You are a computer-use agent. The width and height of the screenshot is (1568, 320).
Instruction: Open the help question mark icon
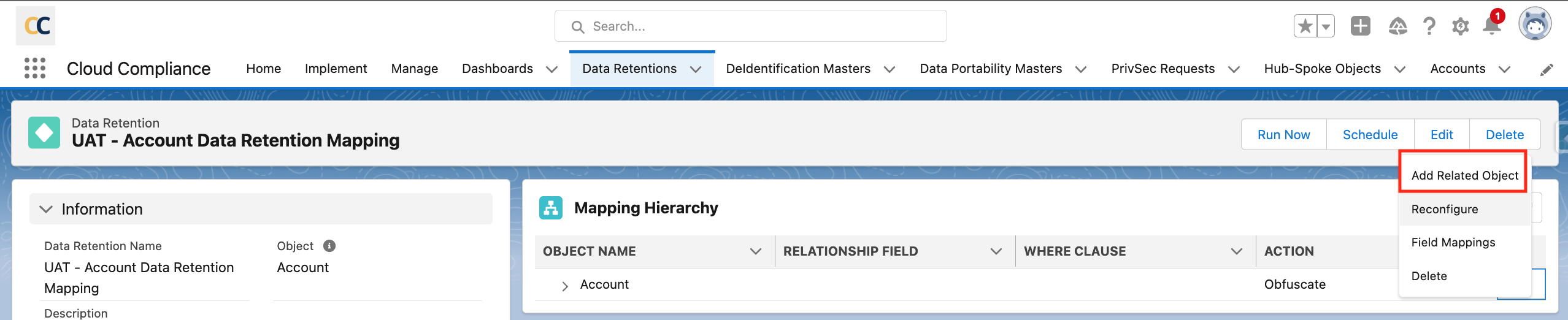coord(1429,26)
